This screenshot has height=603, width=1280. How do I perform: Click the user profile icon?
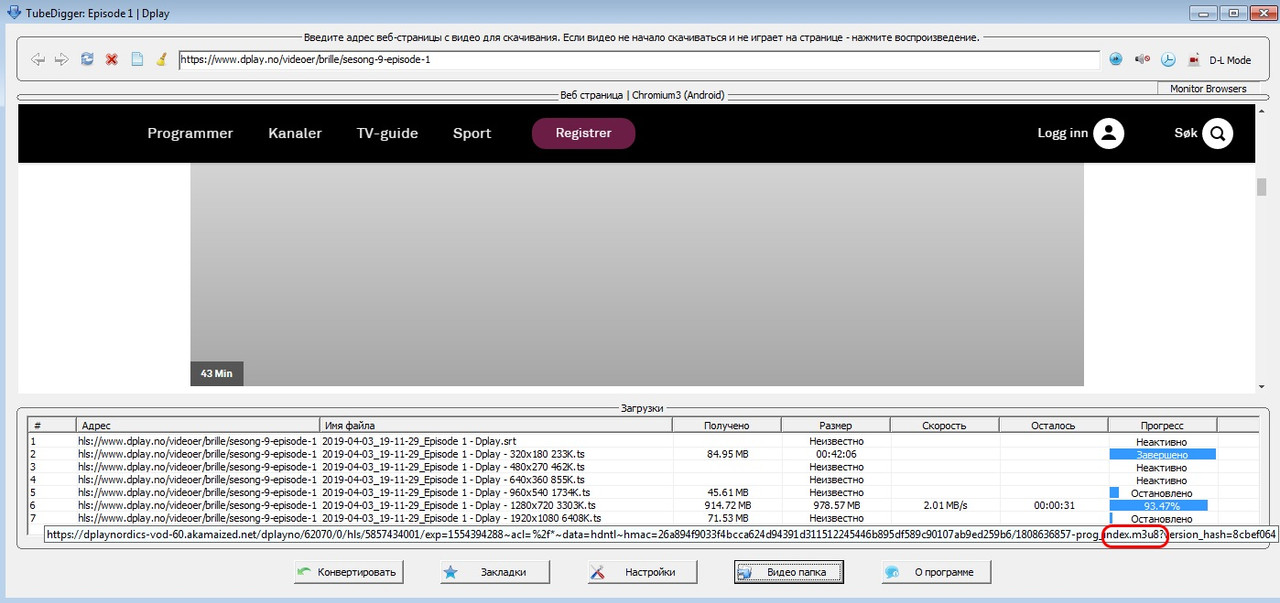[1109, 133]
